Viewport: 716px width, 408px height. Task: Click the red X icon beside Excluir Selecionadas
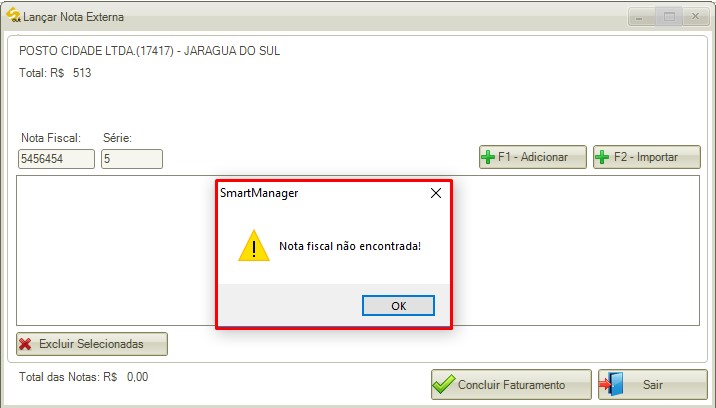pos(26,344)
